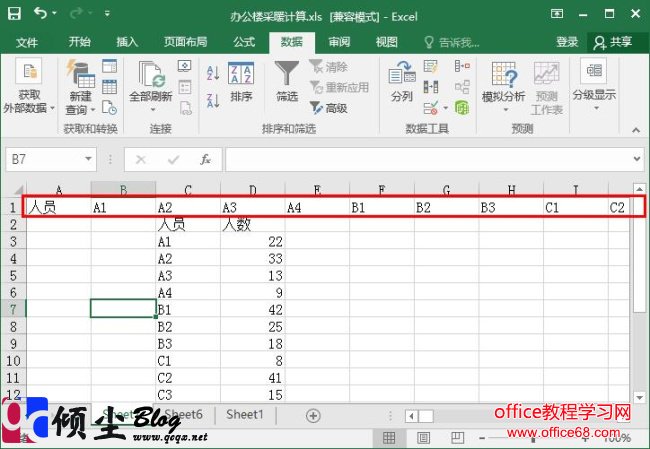This screenshot has width=650, height=449.
Task: Open the 全部刷新 dropdown arrow
Action: click(x=153, y=110)
